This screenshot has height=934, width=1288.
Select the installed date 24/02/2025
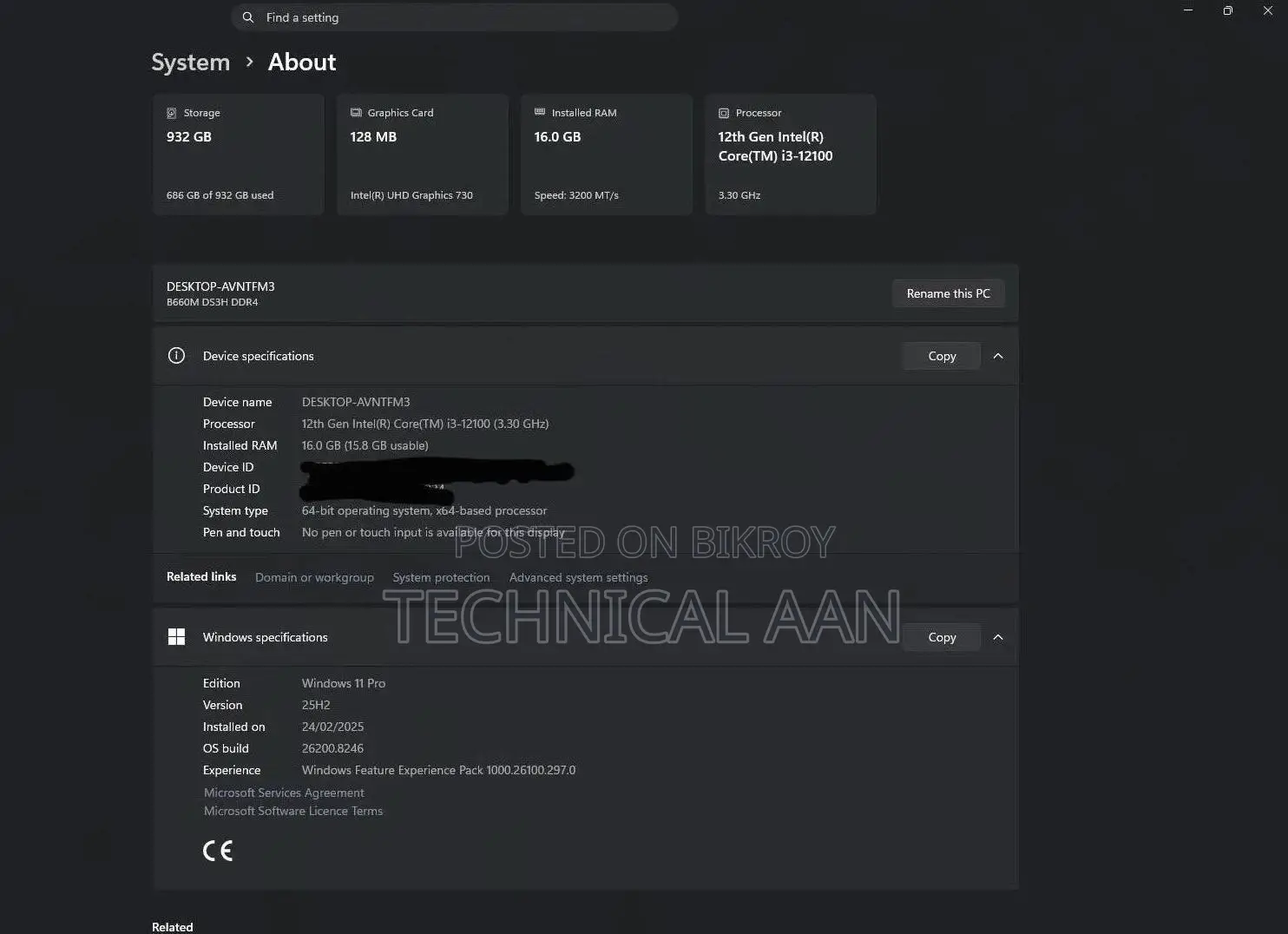pyautogui.click(x=332, y=727)
